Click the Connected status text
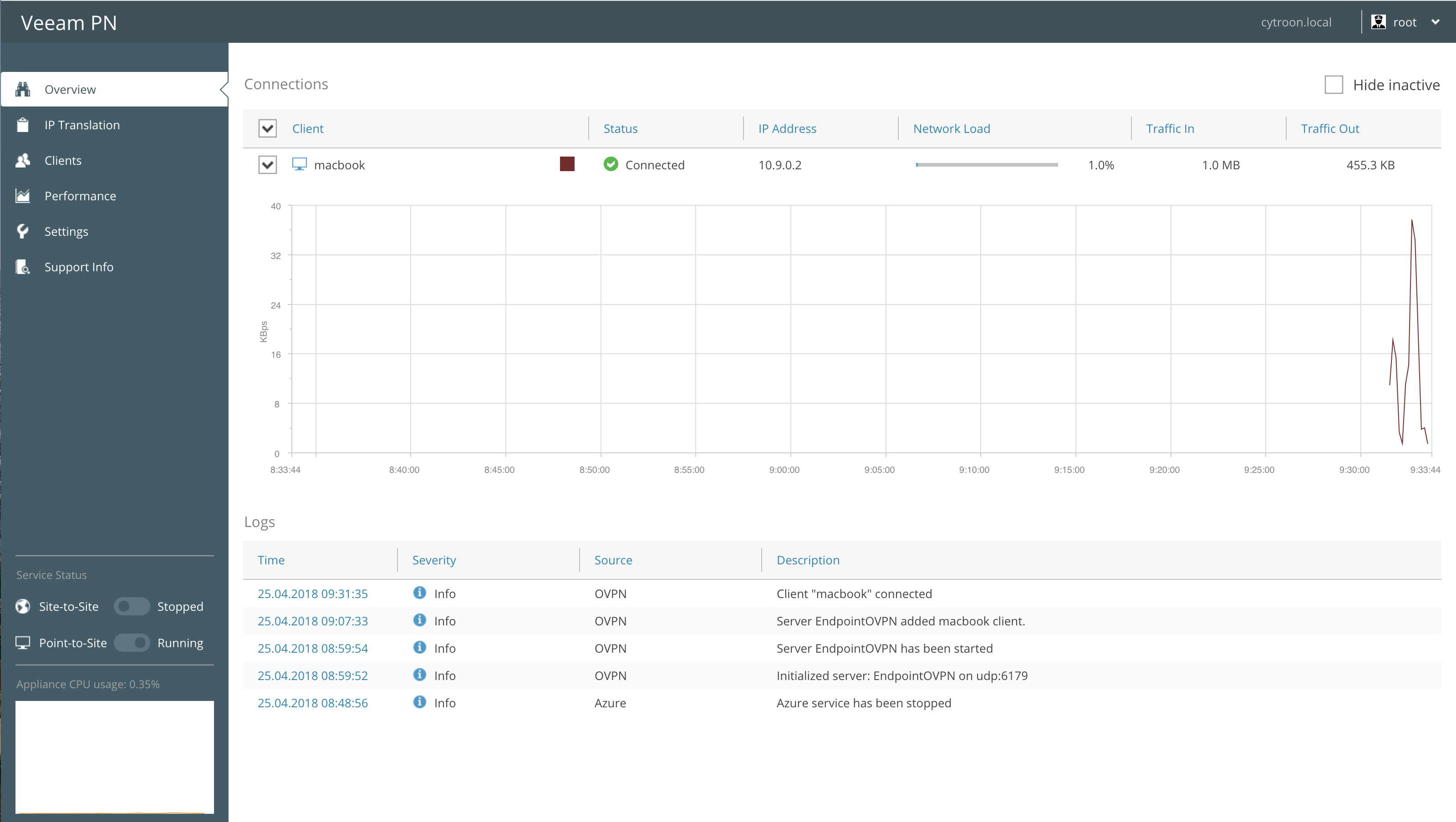 point(655,165)
